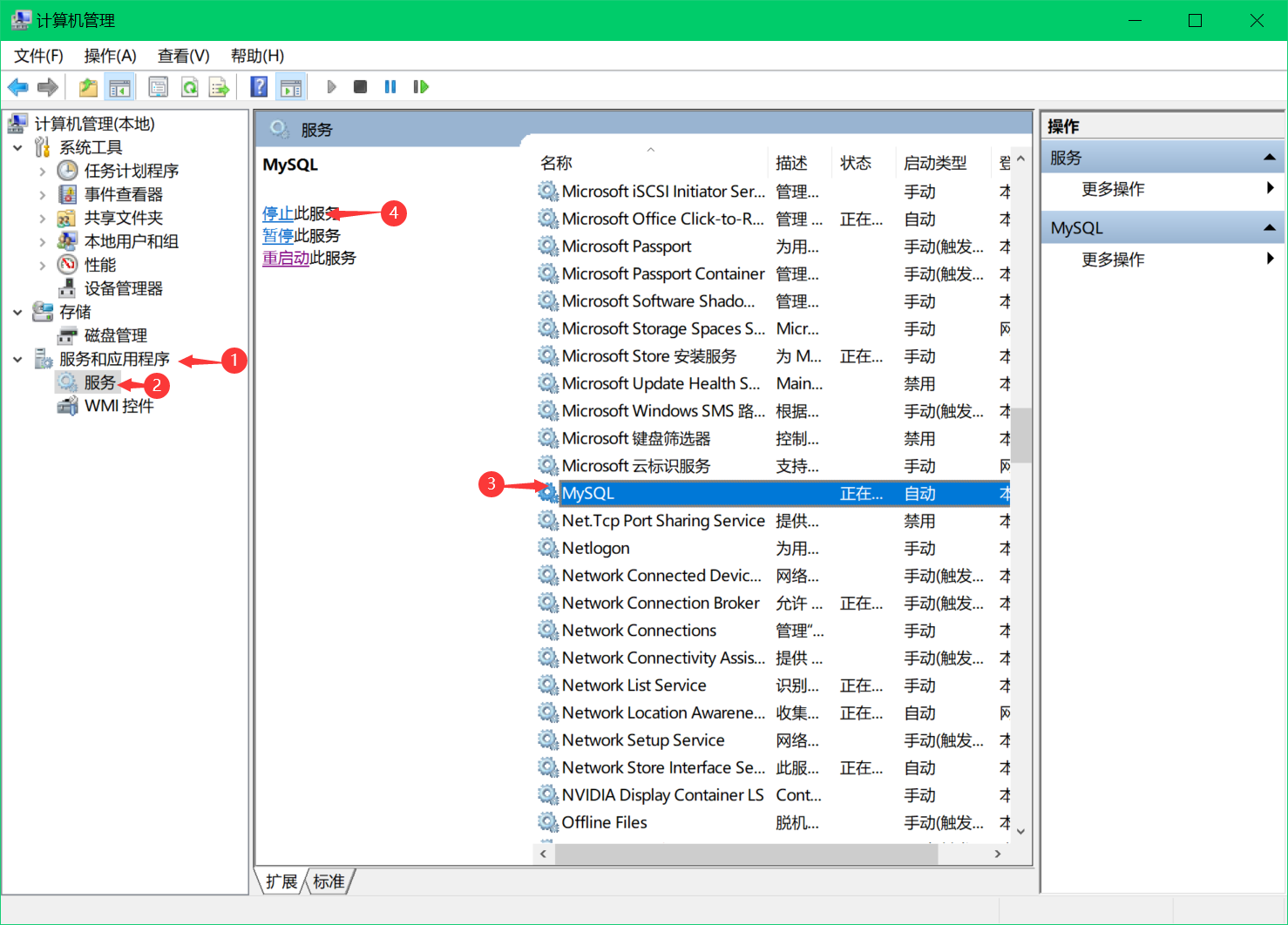This screenshot has height=925, width=1288.
Task: Click the gear icon of MySQL service row
Action: 547,493
